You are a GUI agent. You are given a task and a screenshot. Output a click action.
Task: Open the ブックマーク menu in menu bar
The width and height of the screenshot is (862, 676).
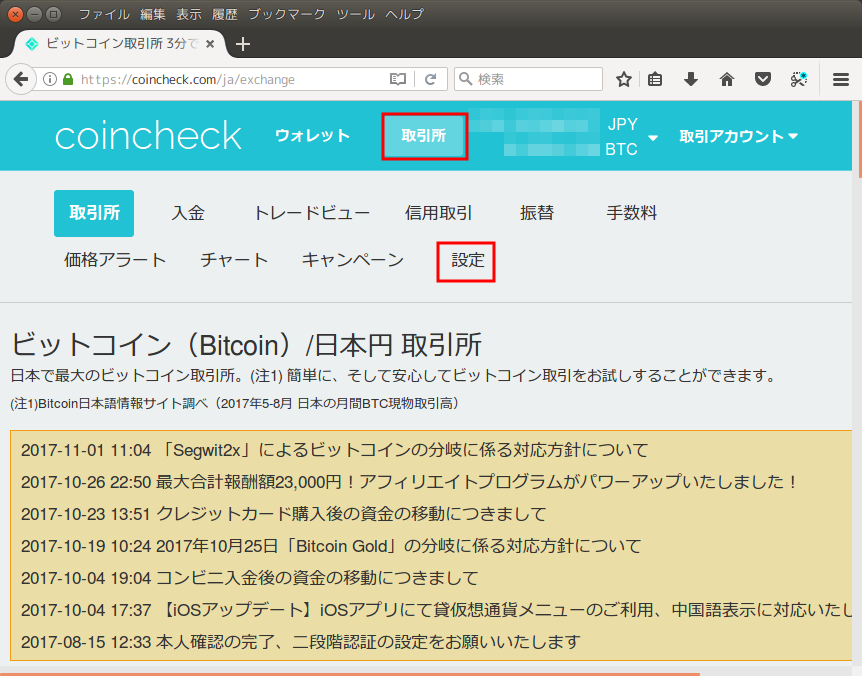point(288,14)
